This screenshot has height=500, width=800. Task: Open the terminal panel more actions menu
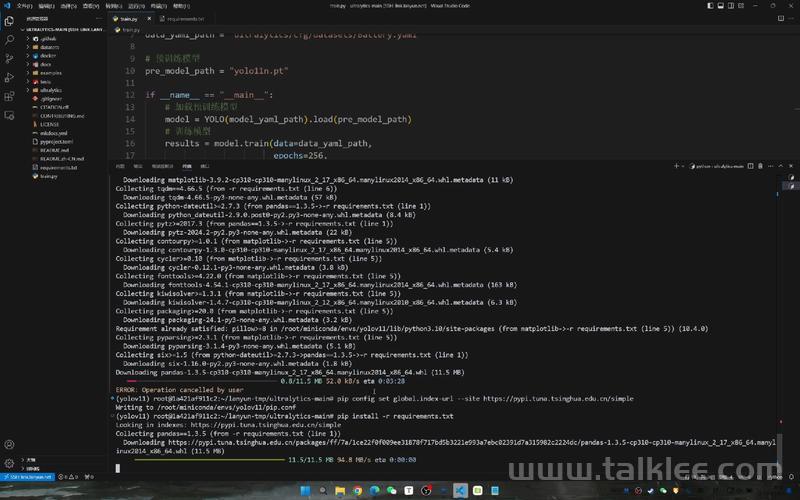[770, 166]
